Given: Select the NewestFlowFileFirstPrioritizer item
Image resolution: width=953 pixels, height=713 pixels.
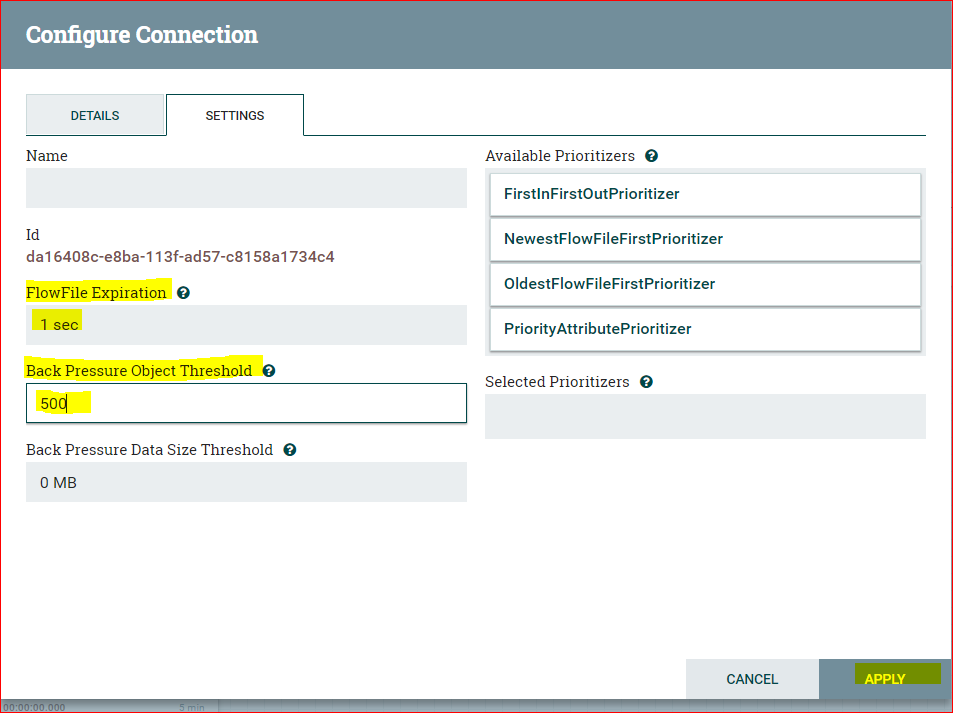Looking at the screenshot, I should pyautogui.click(x=705, y=239).
